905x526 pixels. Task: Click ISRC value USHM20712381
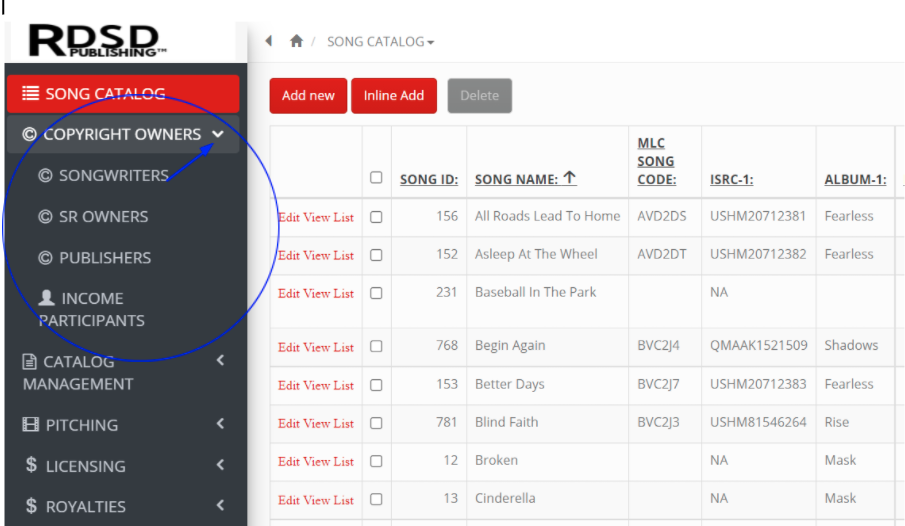[x=758, y=217]
